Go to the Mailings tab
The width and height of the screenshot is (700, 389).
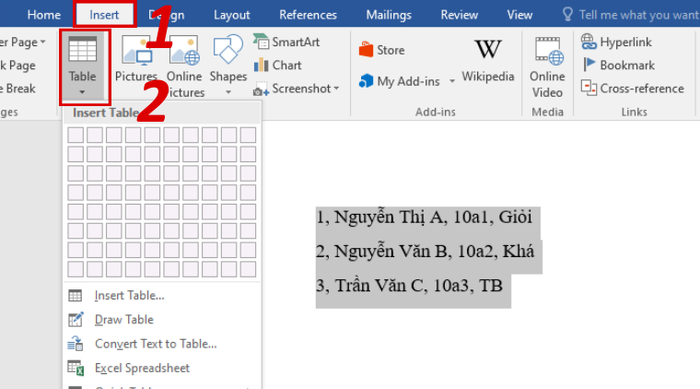click(x=388, y=15)
